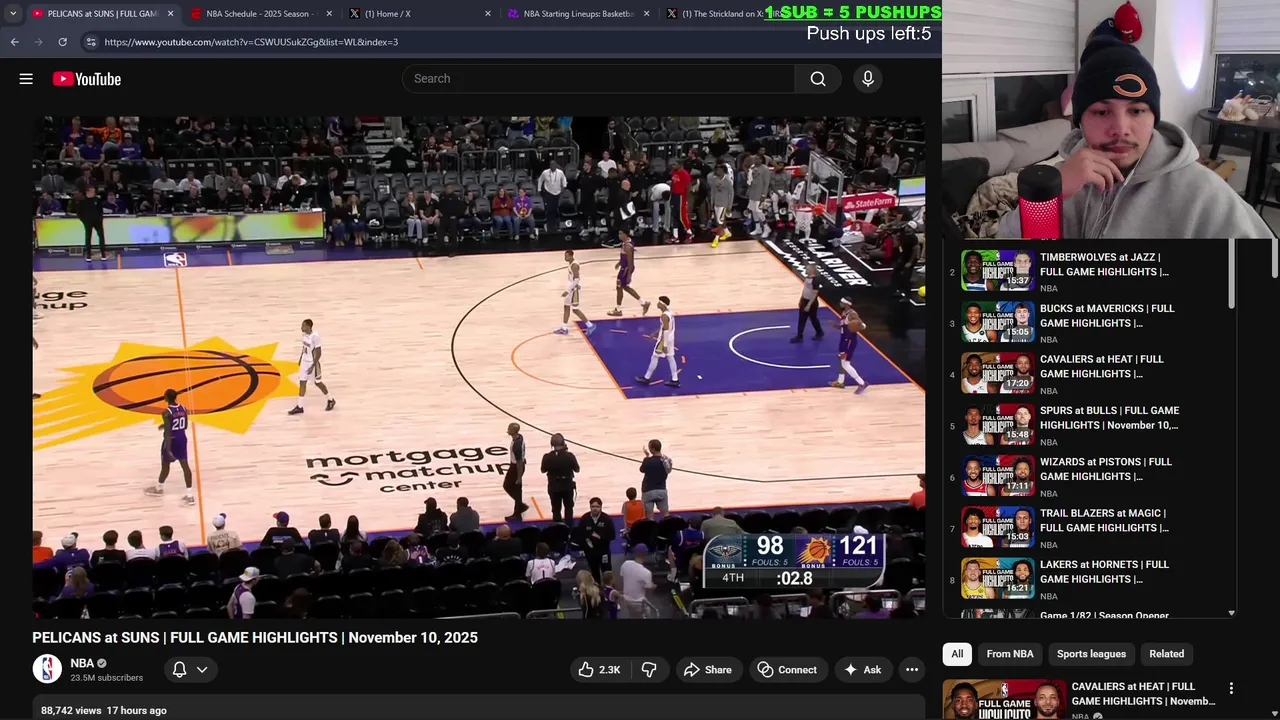This screenshot has height=720, width=1280.
Task: Select the All filter chip
Action: coord(957,654)
